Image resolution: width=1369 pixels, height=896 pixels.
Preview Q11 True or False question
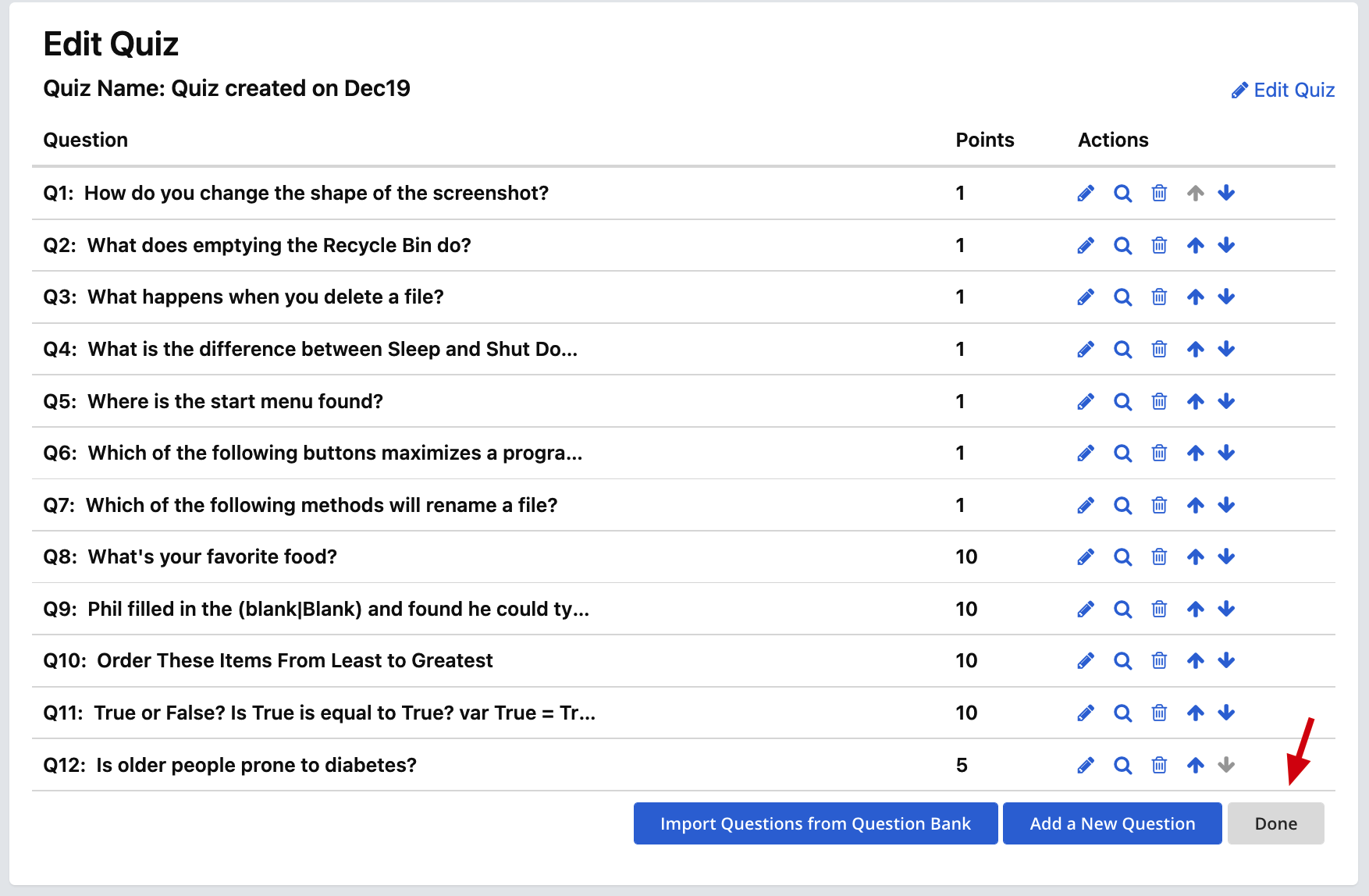pos(1122,713)
